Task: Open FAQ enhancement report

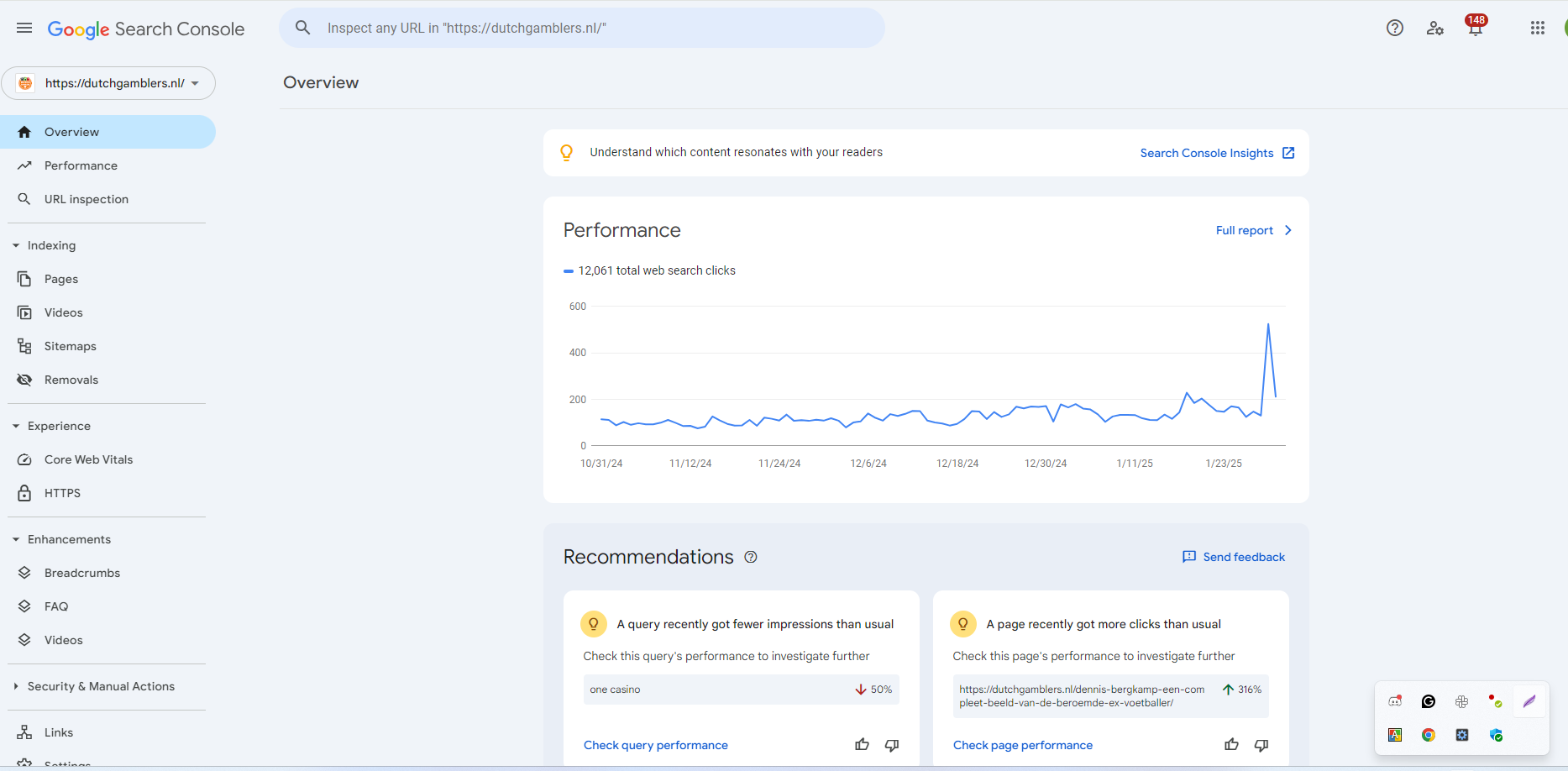Action: 108,606
